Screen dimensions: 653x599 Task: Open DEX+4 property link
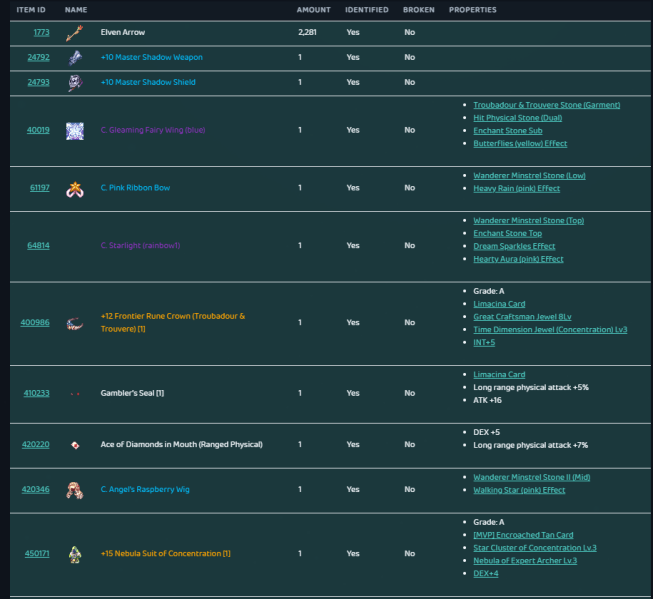(x=486, y=574)
